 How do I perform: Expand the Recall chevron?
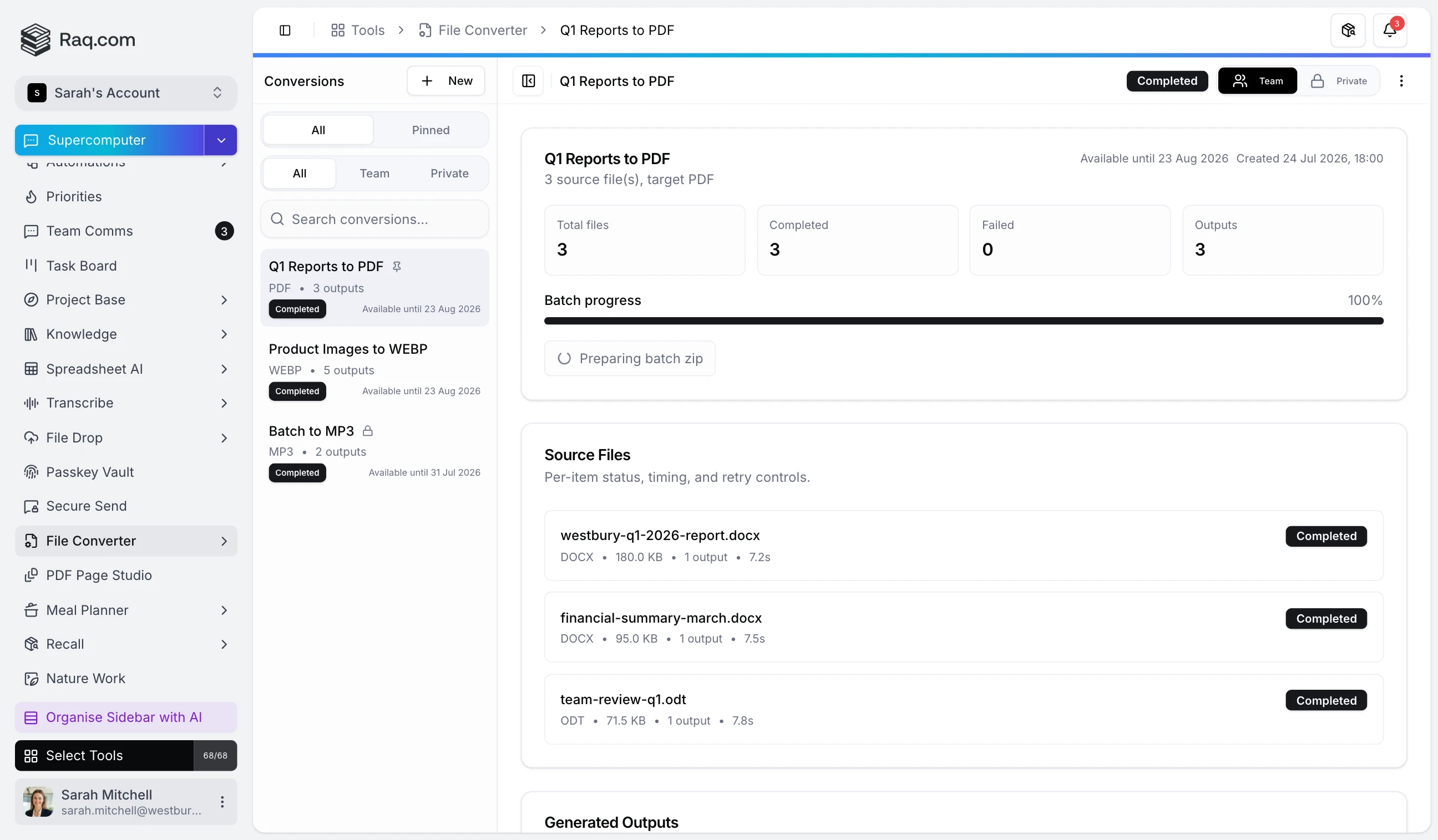[224, 644]
